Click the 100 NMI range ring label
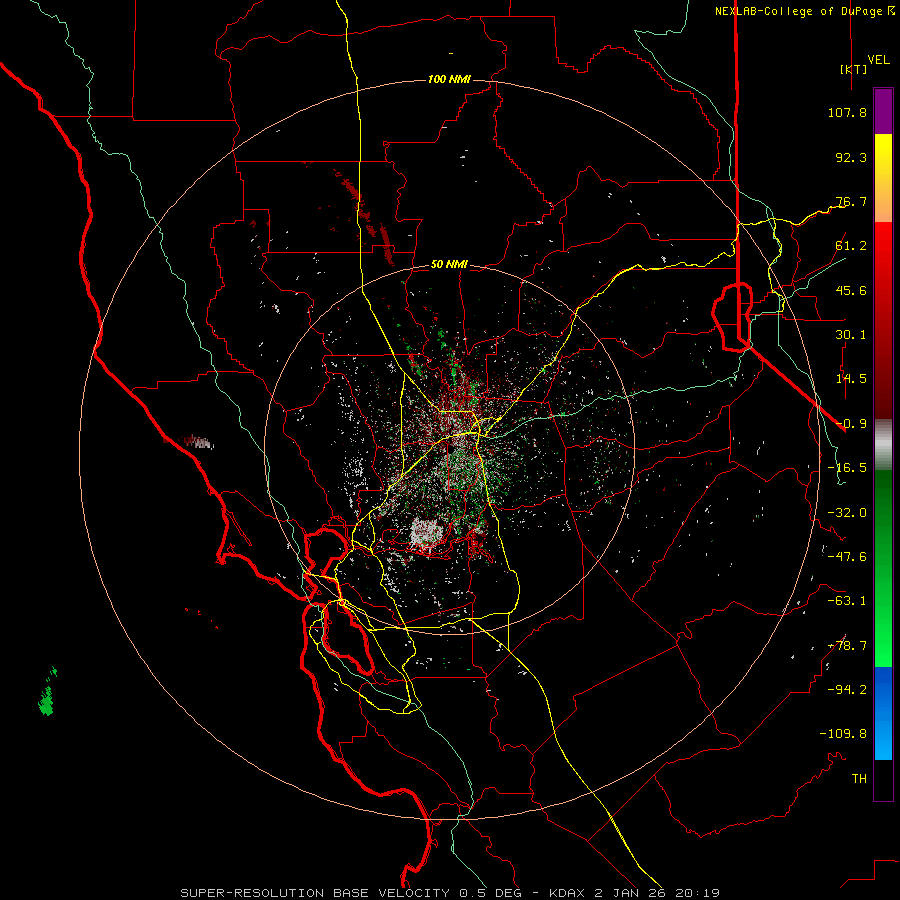Screen dimensions: 900x900 pos(449,79)
